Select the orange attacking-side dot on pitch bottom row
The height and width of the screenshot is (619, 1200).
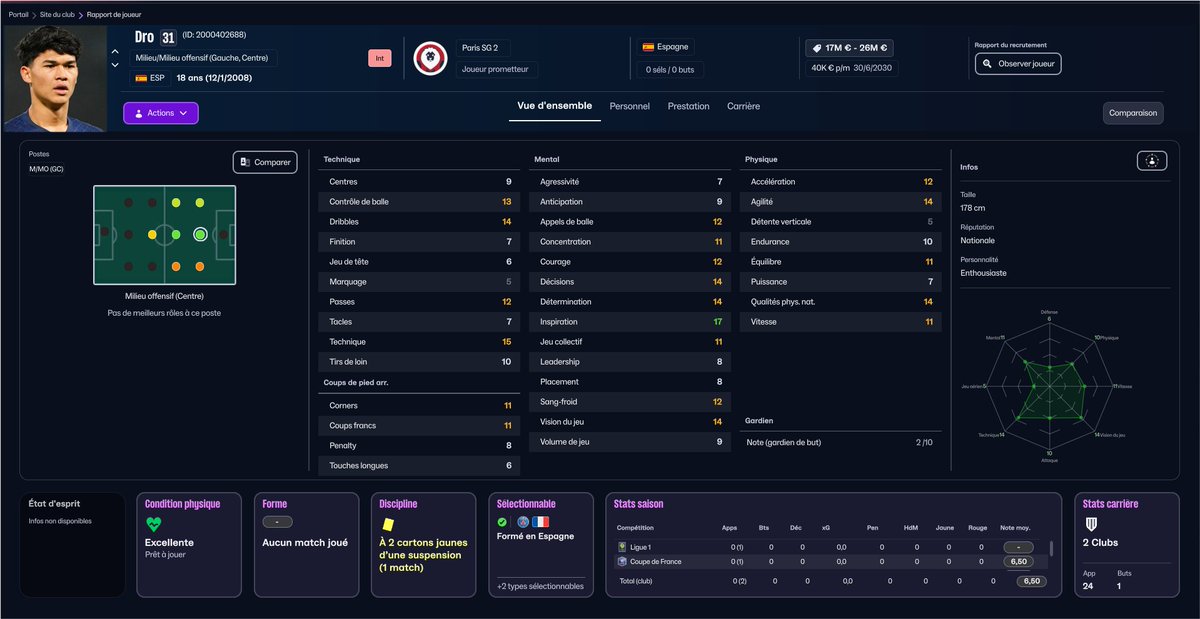(200, 266)
